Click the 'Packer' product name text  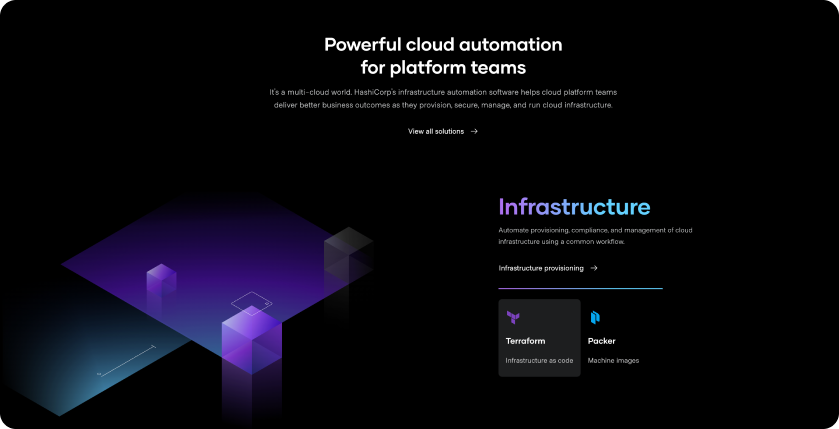point(601,341)
